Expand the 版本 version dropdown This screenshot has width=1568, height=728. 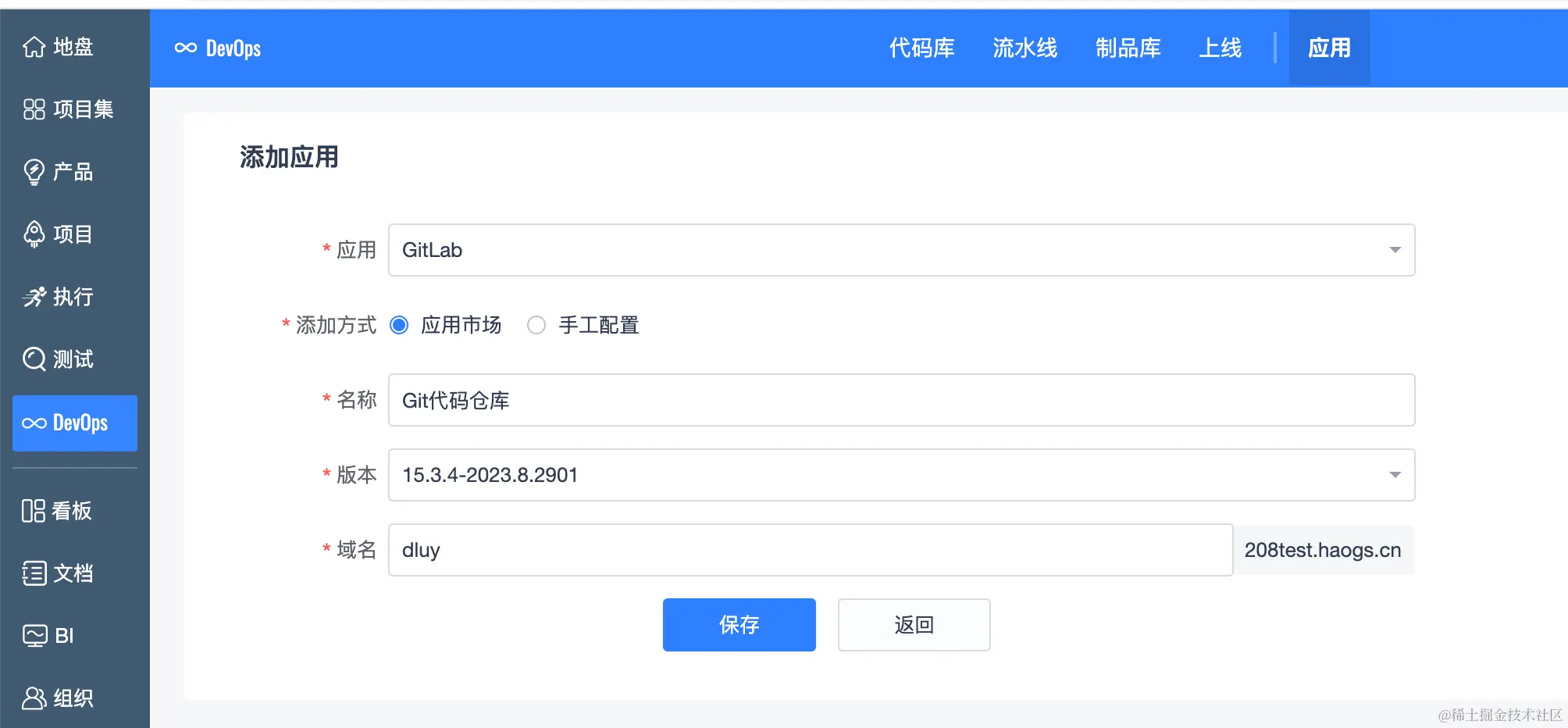(1395, 474)
